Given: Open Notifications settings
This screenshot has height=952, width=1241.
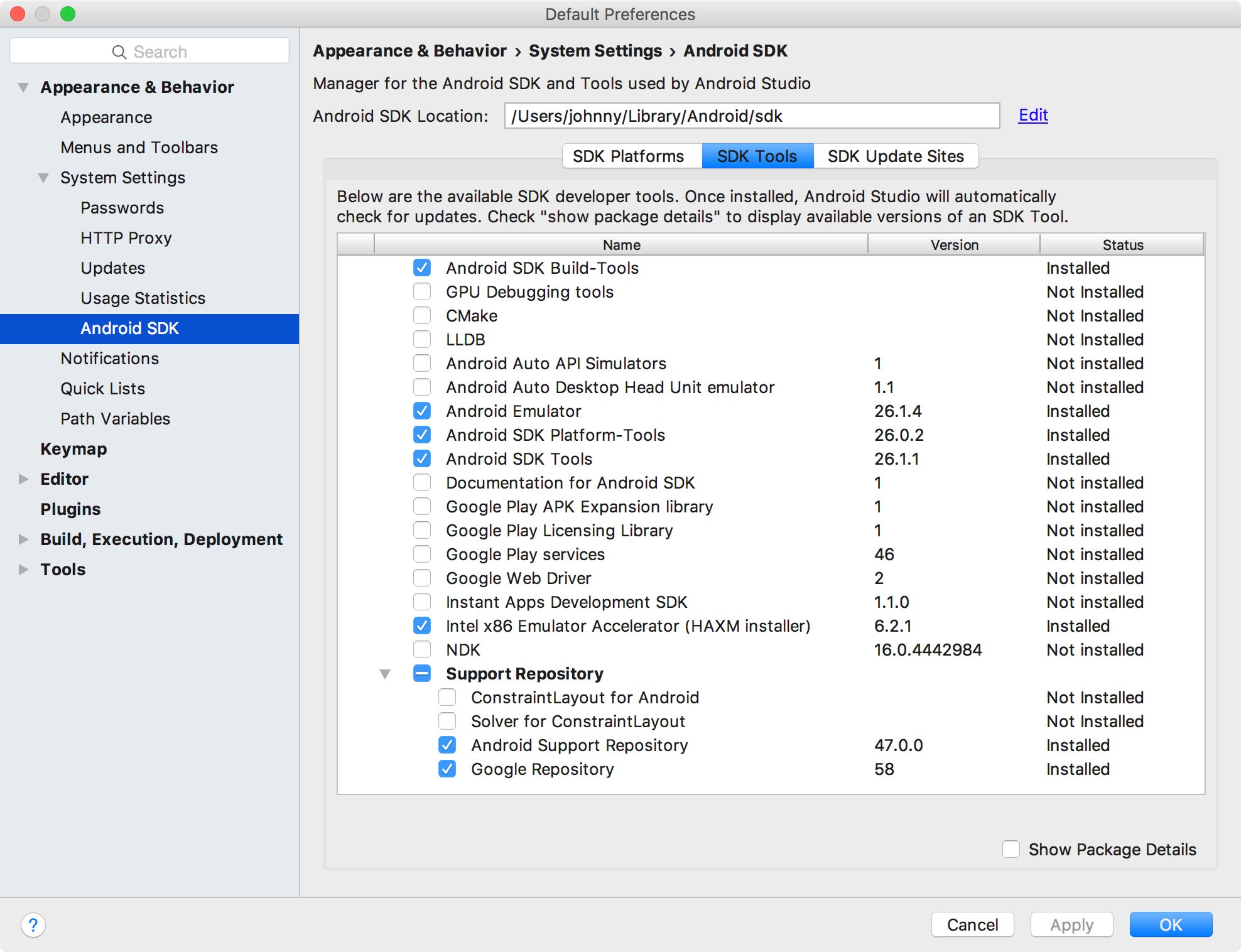Looking at the screenshot, I should pos(110,359).
